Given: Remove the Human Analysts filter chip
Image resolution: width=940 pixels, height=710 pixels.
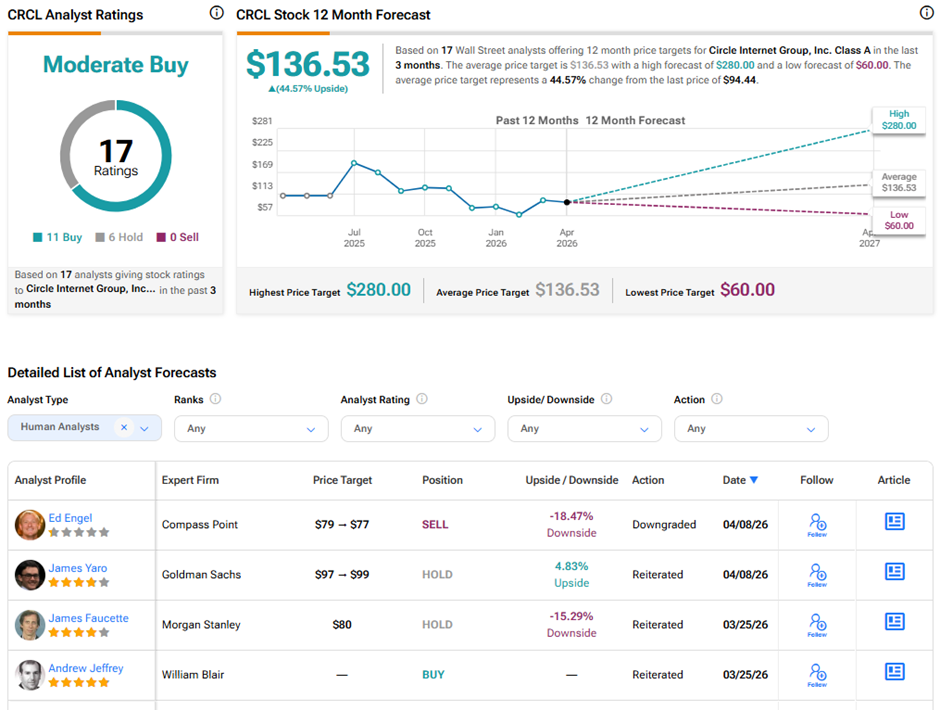Looking at the screenshot, I should (x=124, y=427).
